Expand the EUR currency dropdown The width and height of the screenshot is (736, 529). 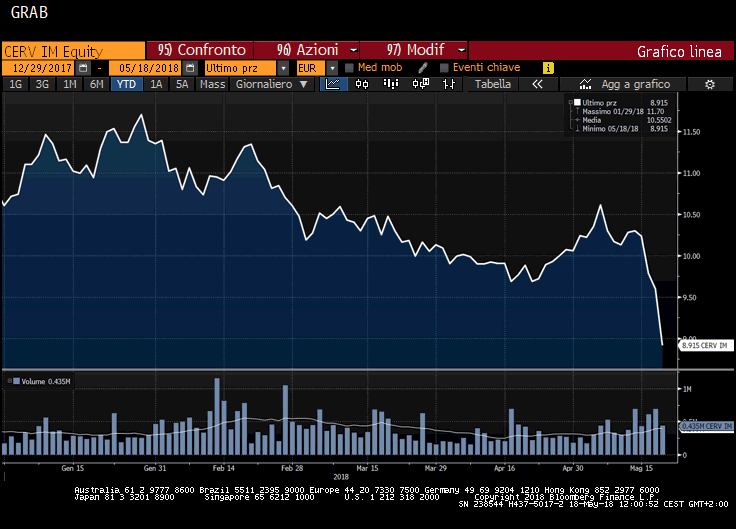(x=330, y=68)
